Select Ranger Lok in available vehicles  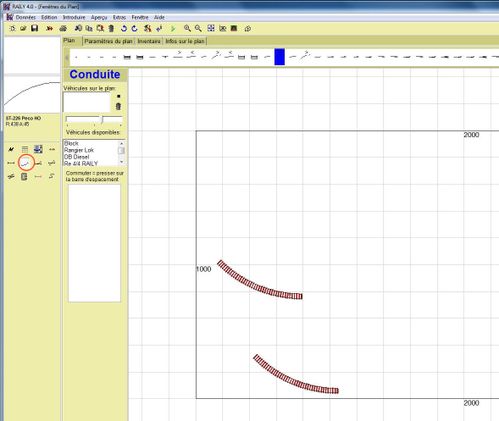click(79, 150)
